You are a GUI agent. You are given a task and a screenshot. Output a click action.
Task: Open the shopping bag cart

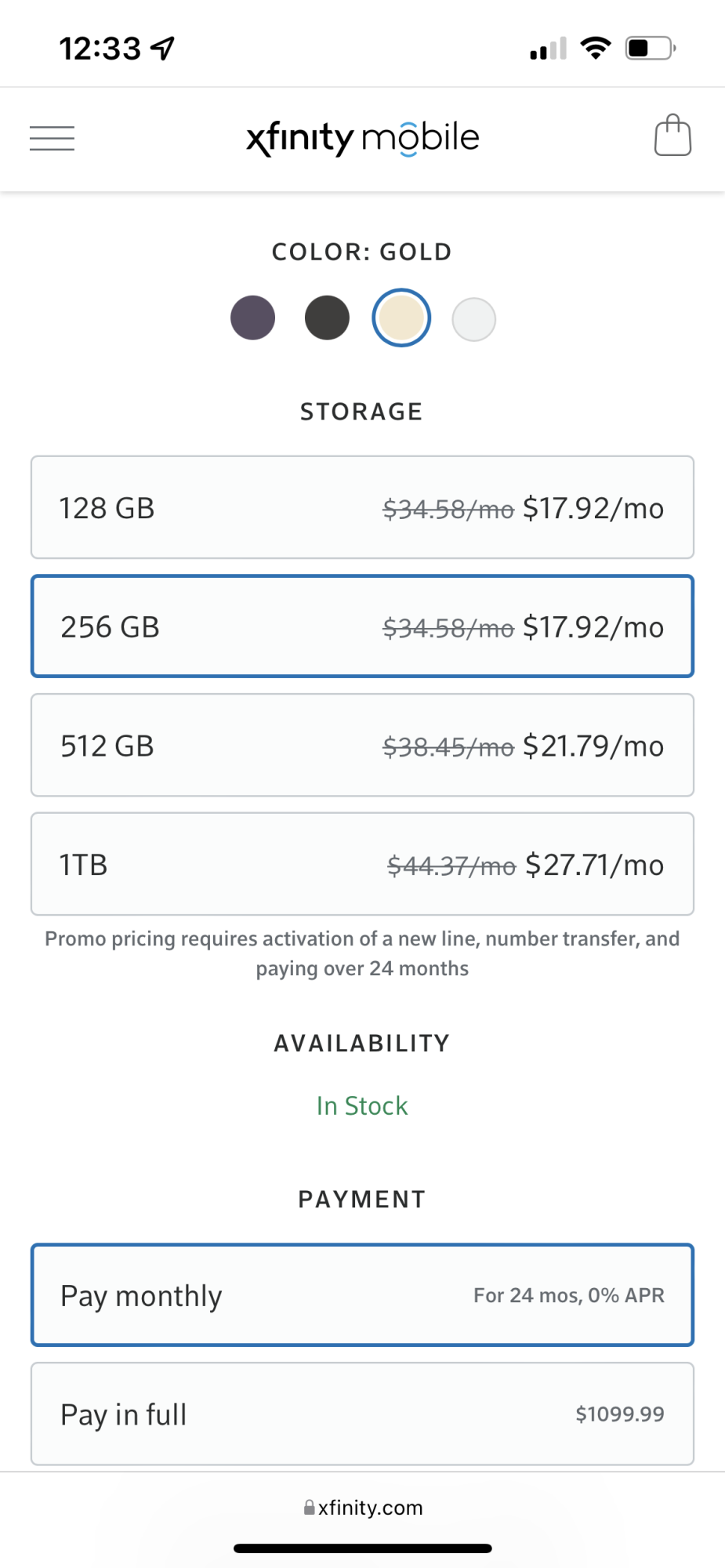tap(672, 136)
